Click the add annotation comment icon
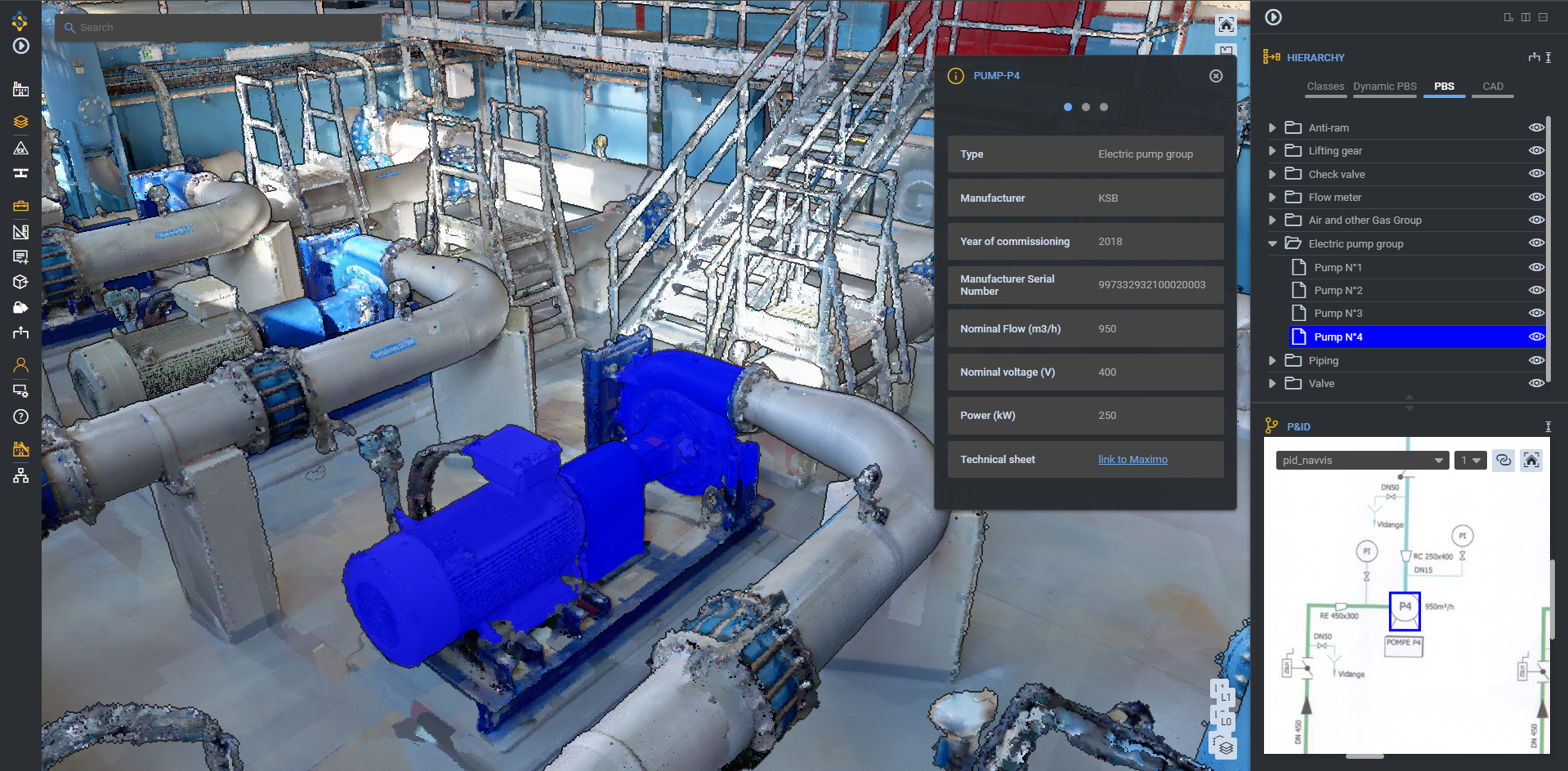1568x771 pixels. coord(20,257)
